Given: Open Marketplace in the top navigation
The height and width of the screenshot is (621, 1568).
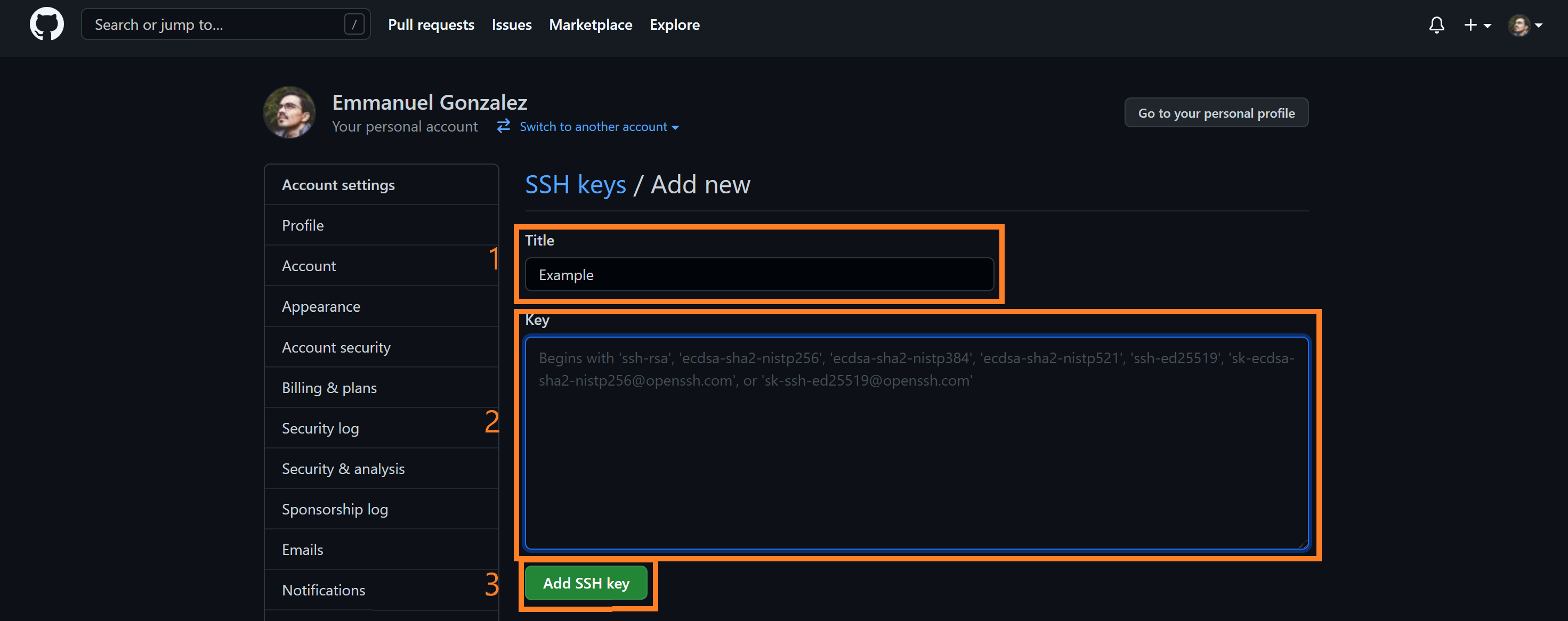Looking at the screenshot, I should (x=591, y=25).
